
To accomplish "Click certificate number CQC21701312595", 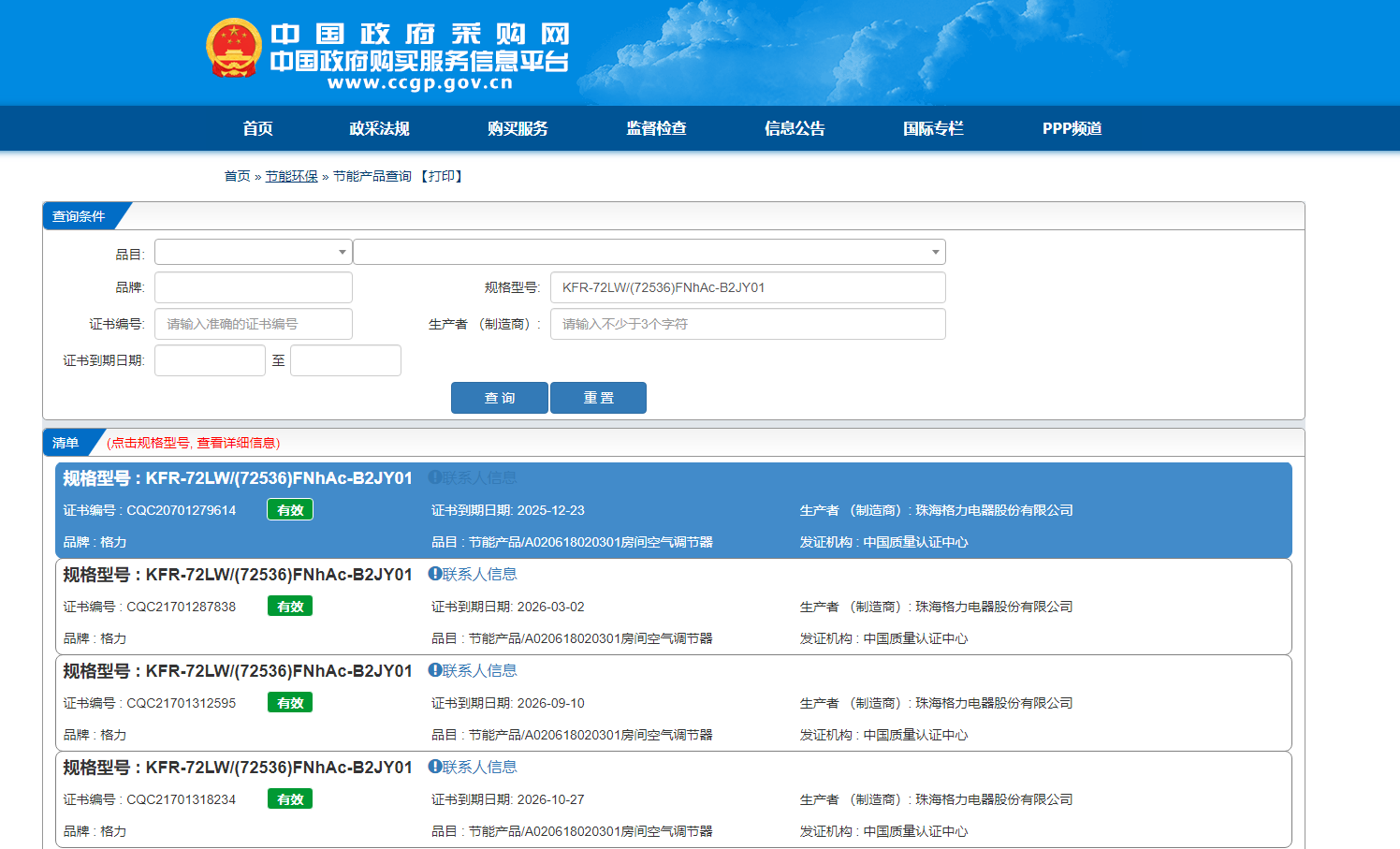I will point(182,703).
